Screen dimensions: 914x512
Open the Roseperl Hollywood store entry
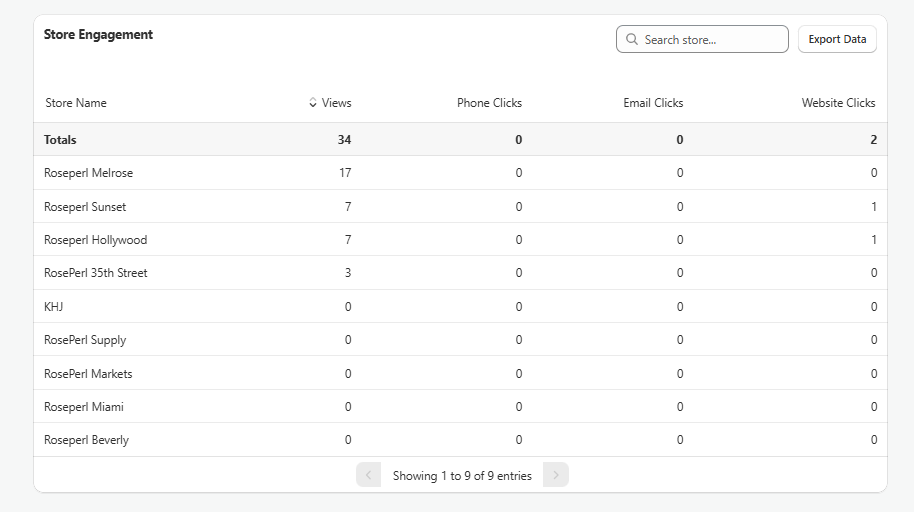[95, 240]
